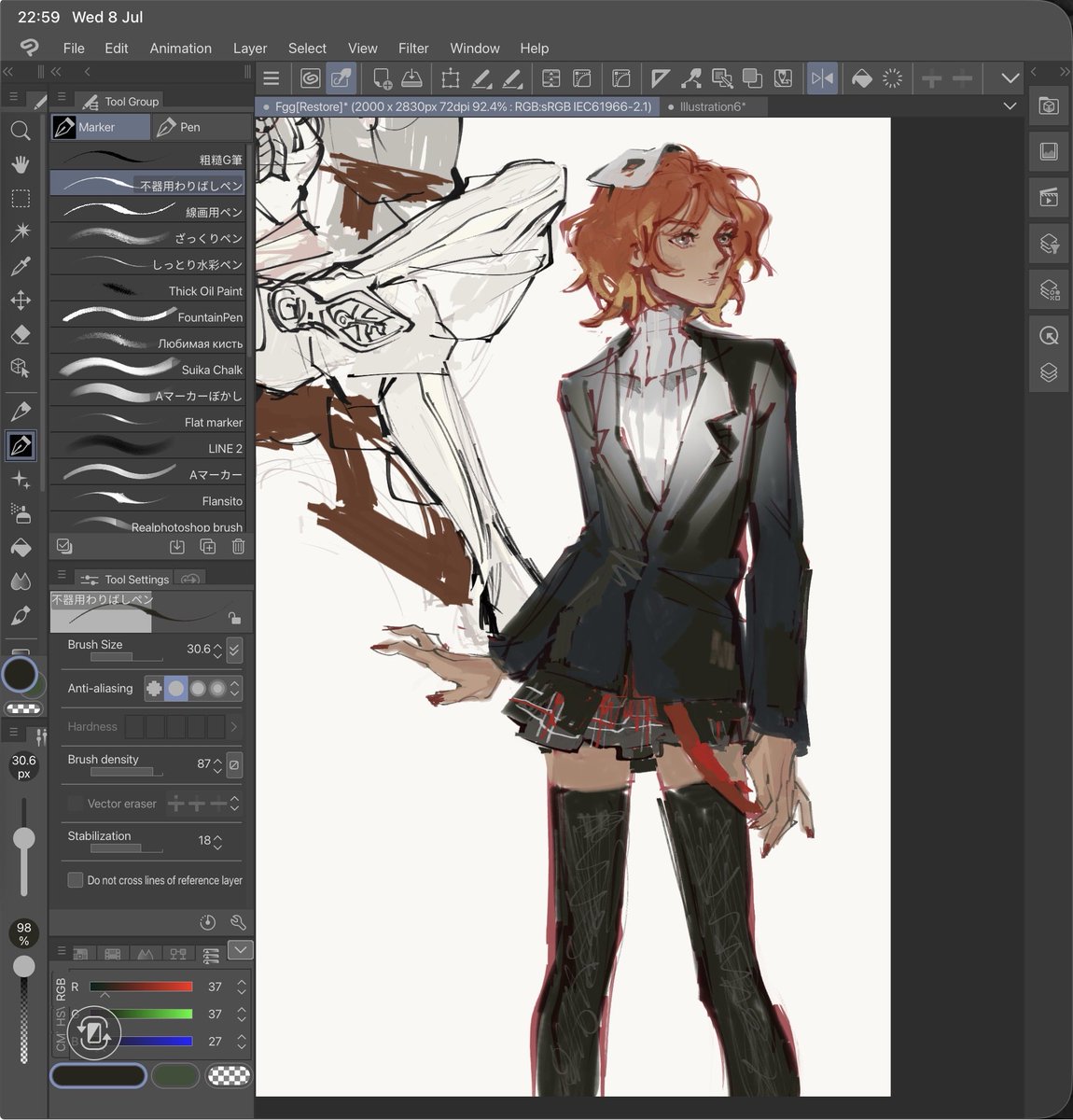Select the FountainPen brush
Image resolution: width=1073 pixels, height=1120 pixels.
coord(148,316)
